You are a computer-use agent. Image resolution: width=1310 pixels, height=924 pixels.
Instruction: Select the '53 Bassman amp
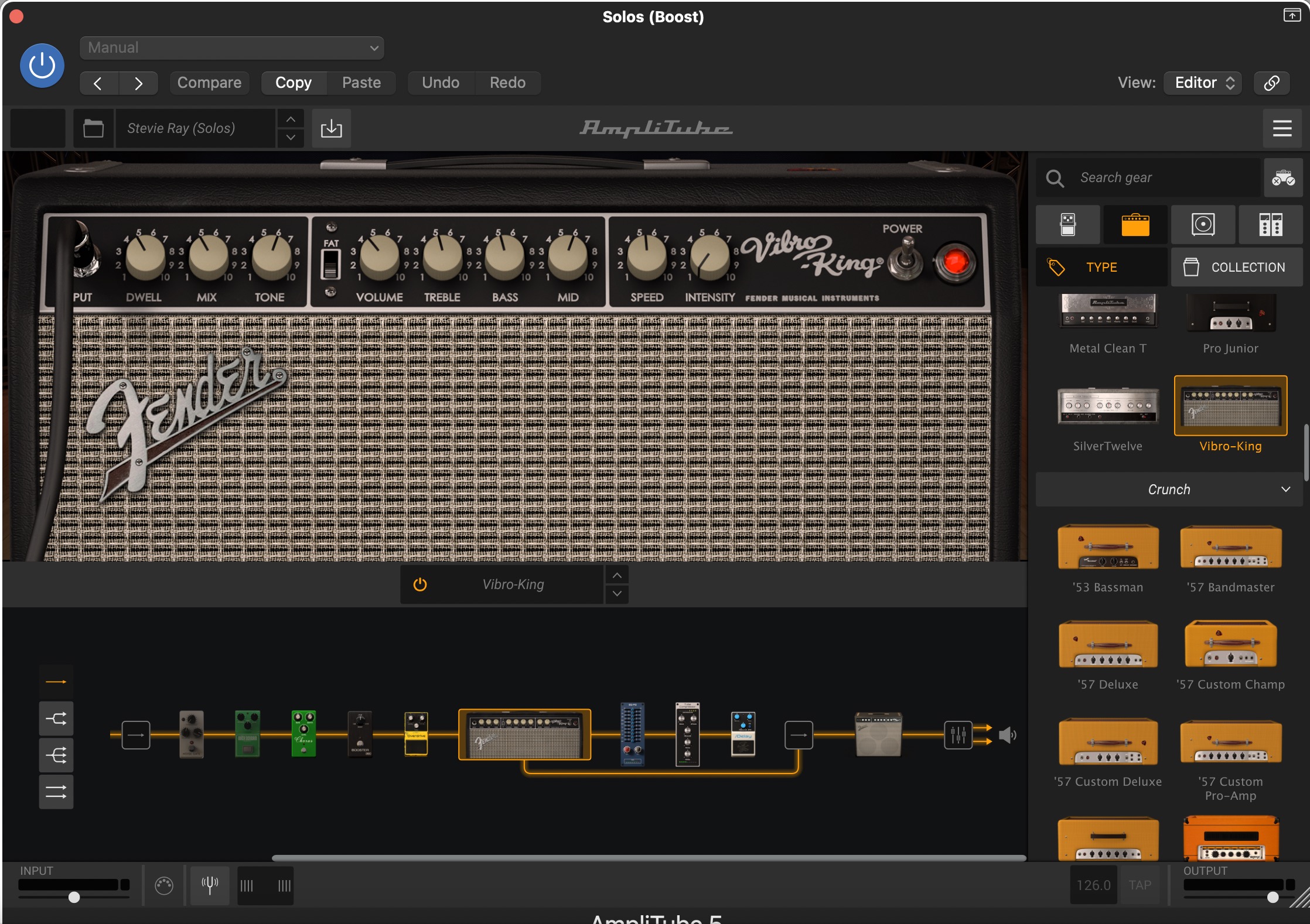[x=1108, y=559]
